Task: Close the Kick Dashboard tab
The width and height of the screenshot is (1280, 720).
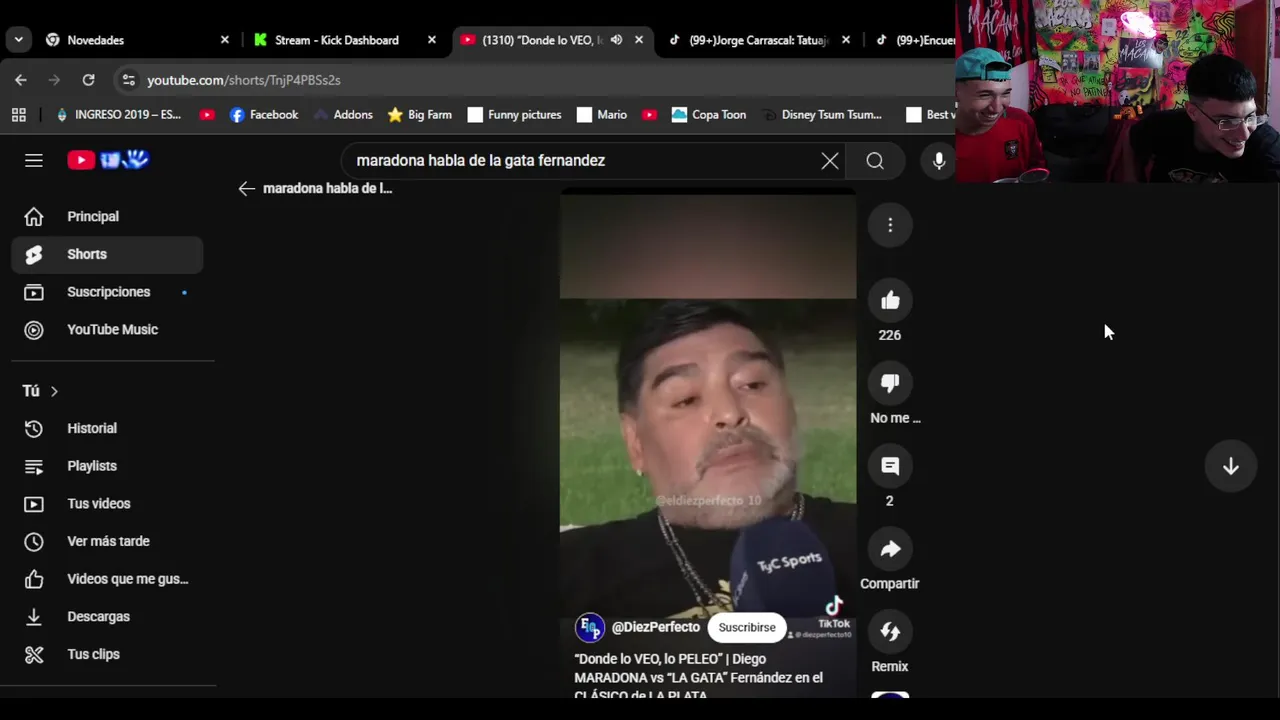Action: point(432,40)
